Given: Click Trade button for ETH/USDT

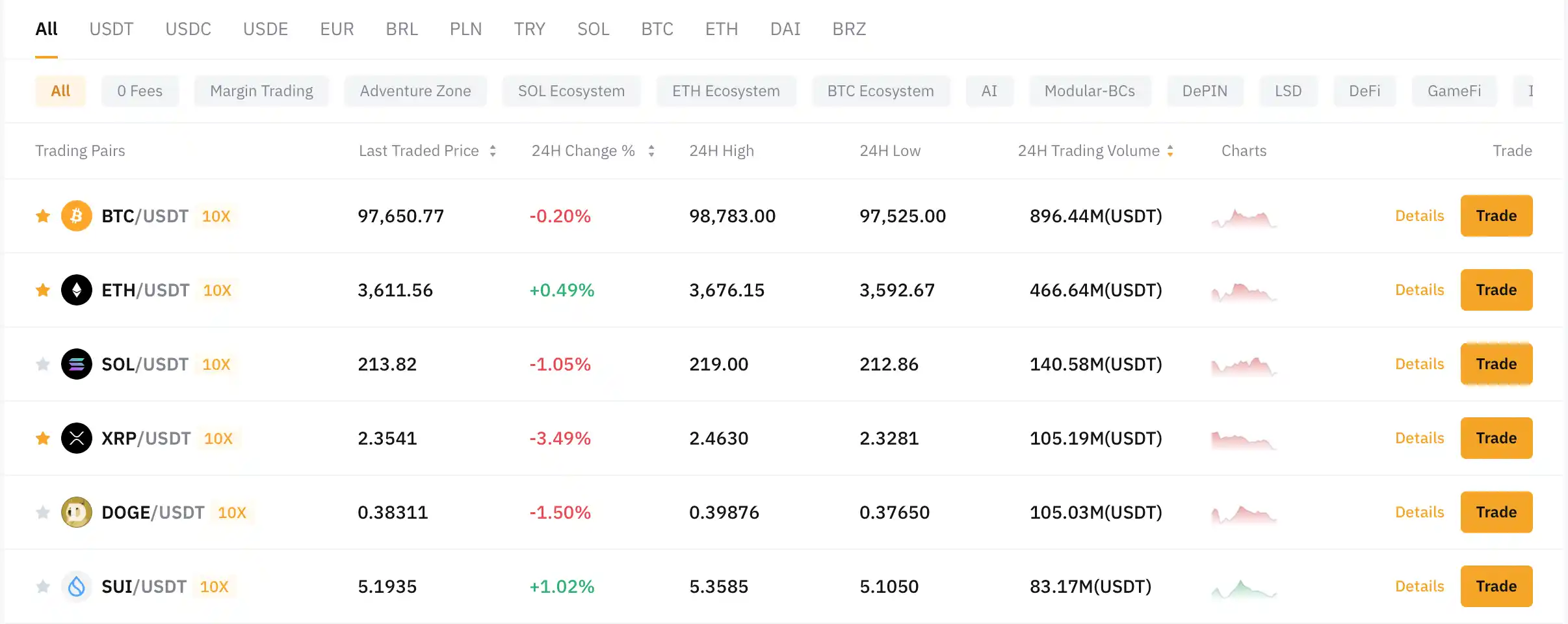Looking at the screenshot, I should pyautogui.click(x=1496, y=290).
